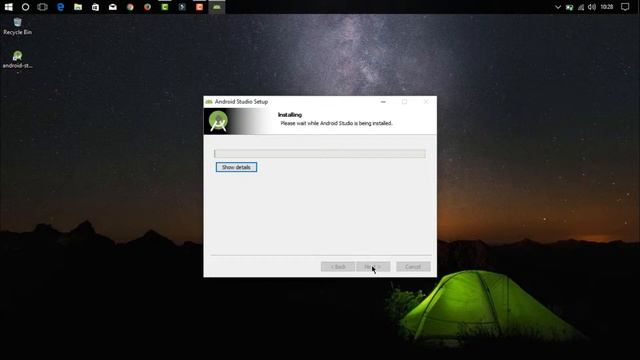This screenshot has height=360, width=640.
Task: Click the 'Installing' heading text
Action: [290, 115]
